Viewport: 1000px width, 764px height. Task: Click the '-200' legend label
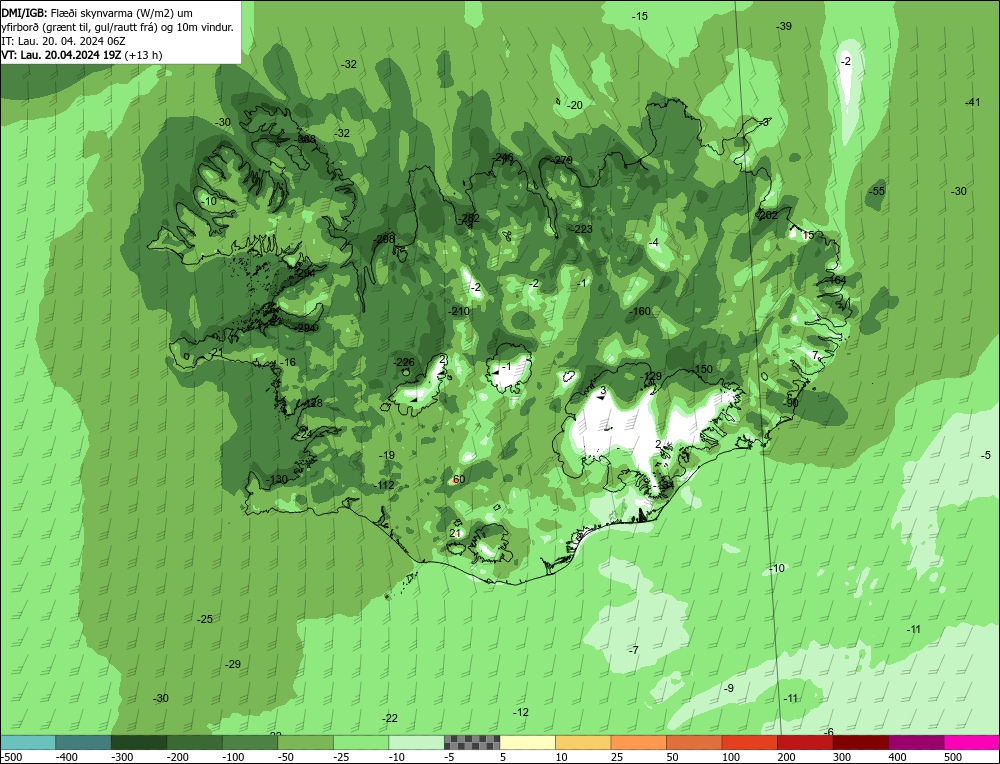click(177, 757)
